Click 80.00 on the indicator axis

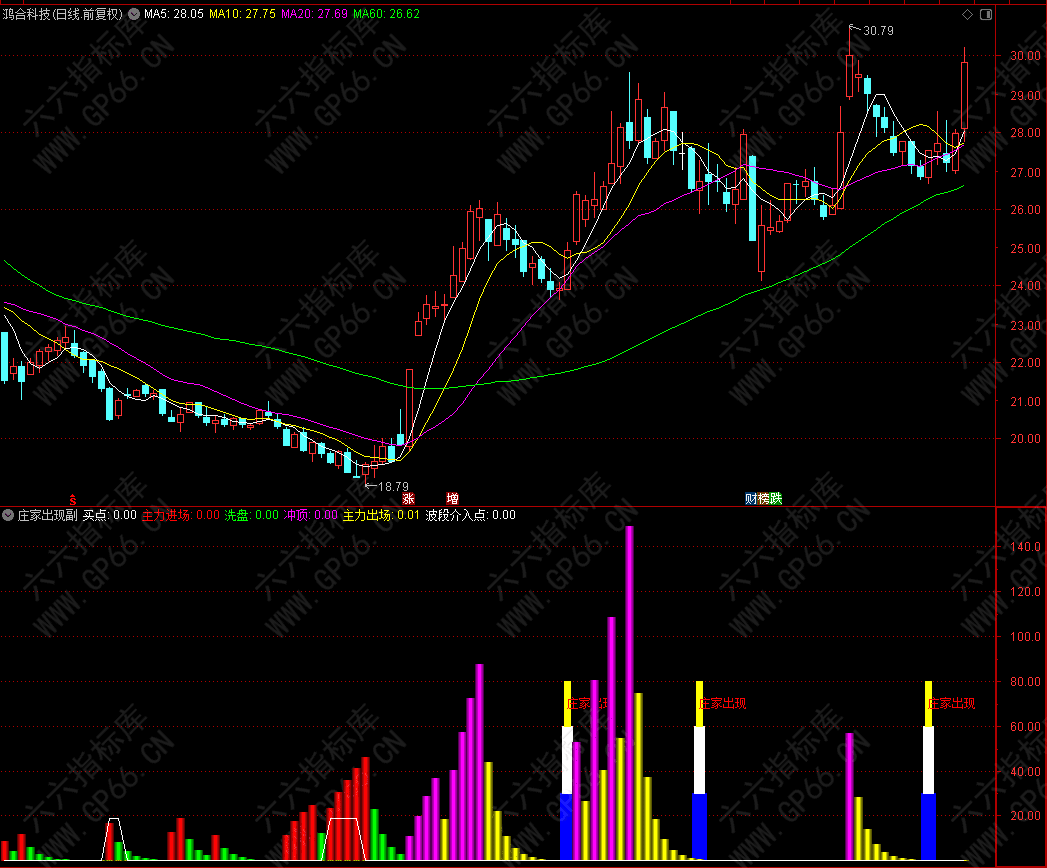tap(1025, 682)
